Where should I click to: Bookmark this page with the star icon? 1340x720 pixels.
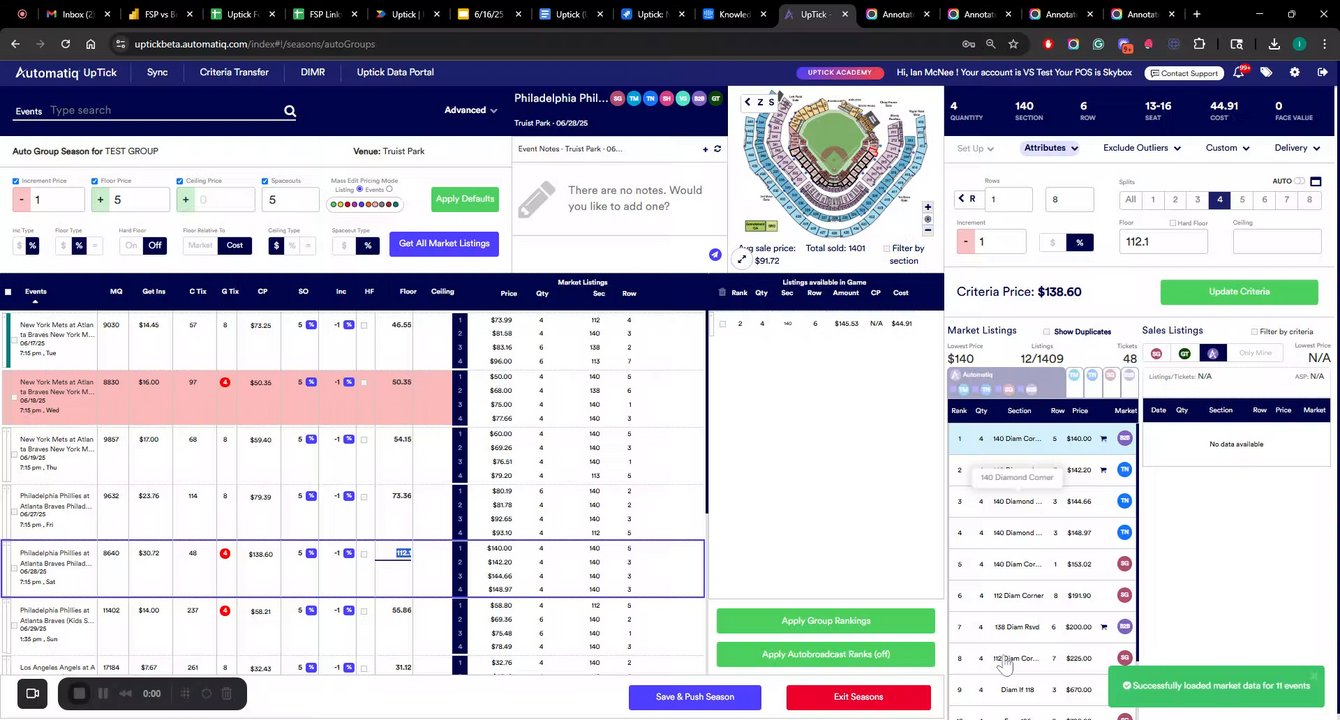[x=1013, y=44]
